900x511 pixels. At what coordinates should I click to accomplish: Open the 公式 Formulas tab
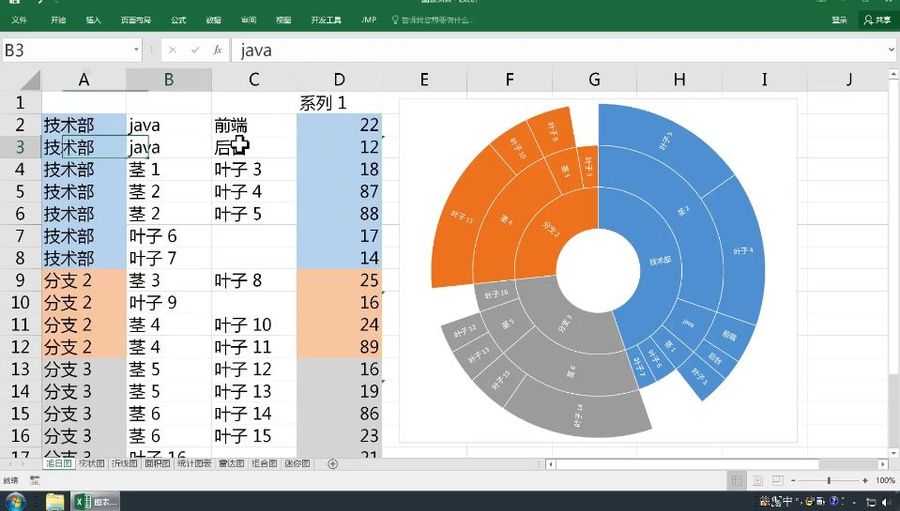pos(179,20)
